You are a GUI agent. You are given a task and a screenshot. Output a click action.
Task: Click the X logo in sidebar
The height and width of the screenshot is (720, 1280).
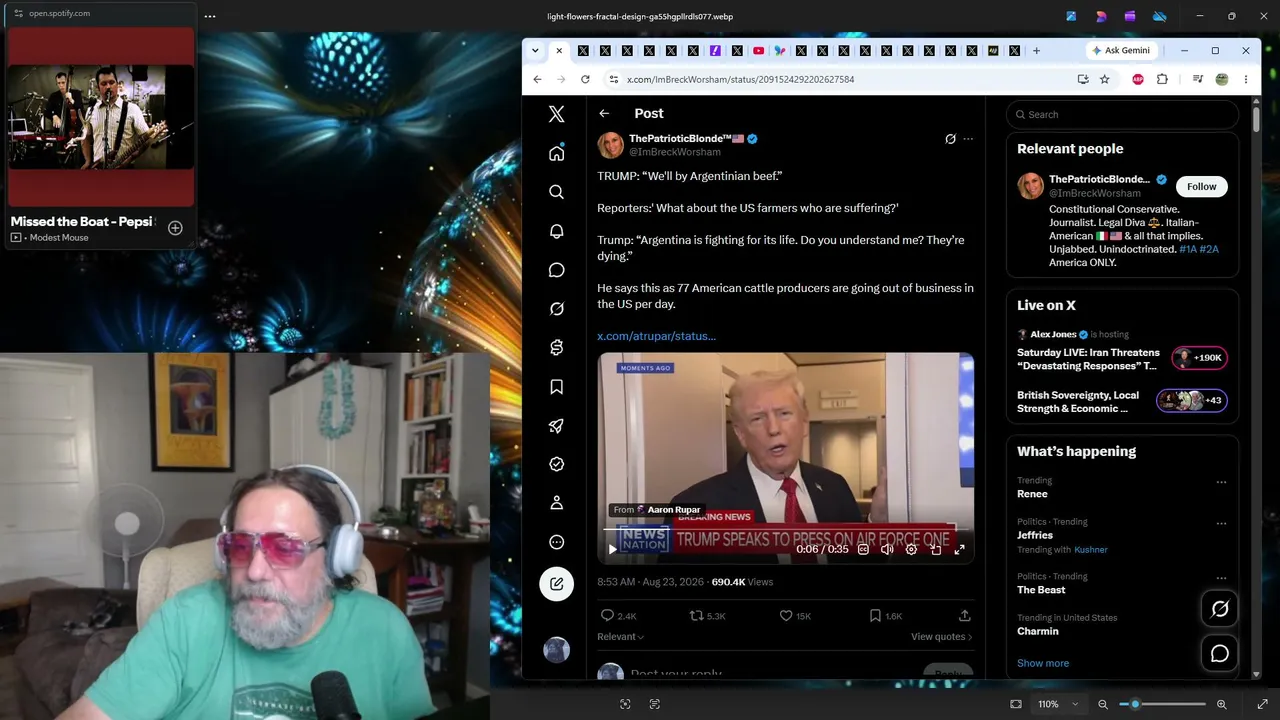point(557,114)
